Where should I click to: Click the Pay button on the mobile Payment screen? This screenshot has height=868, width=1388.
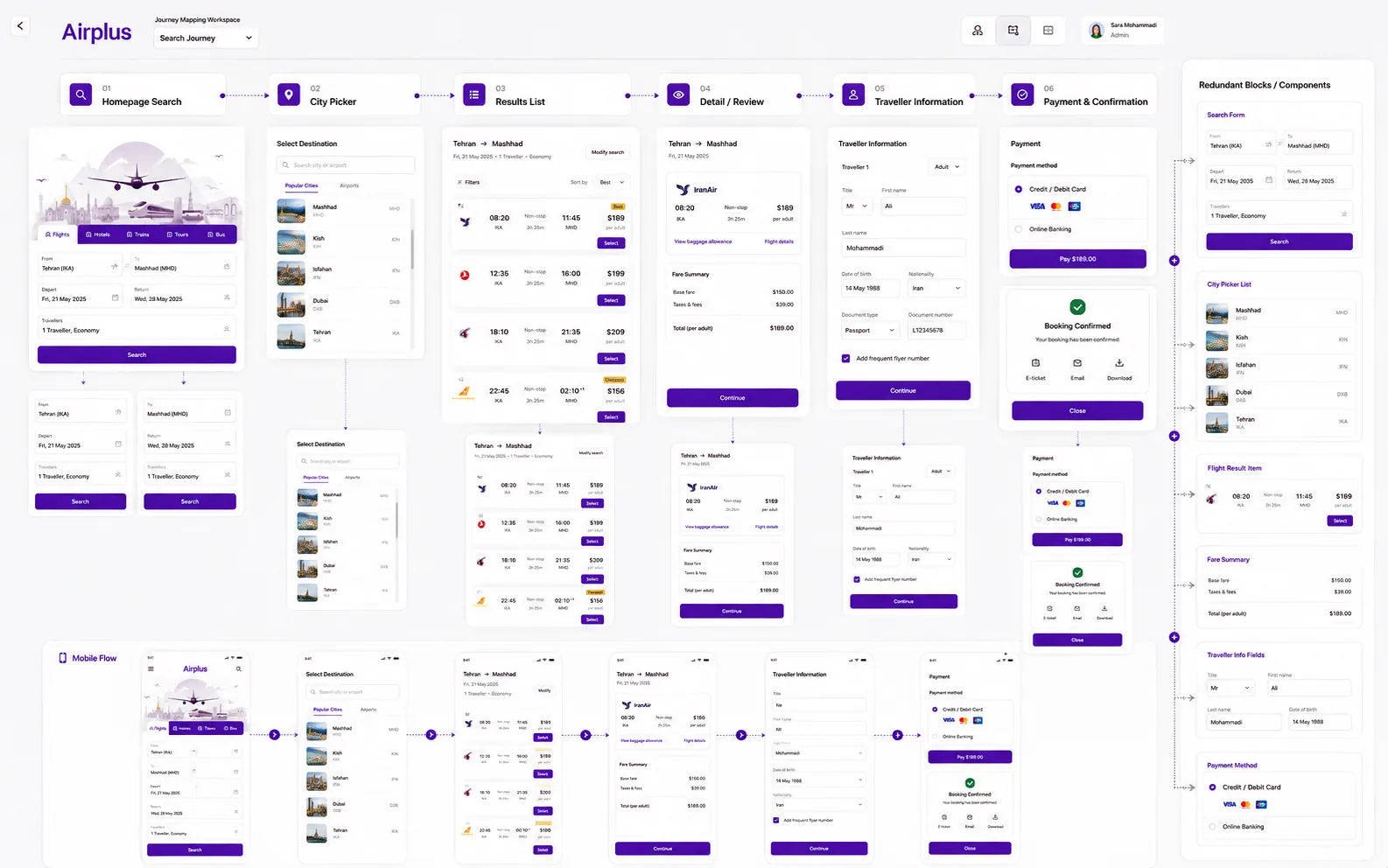(x=970, y=757)
